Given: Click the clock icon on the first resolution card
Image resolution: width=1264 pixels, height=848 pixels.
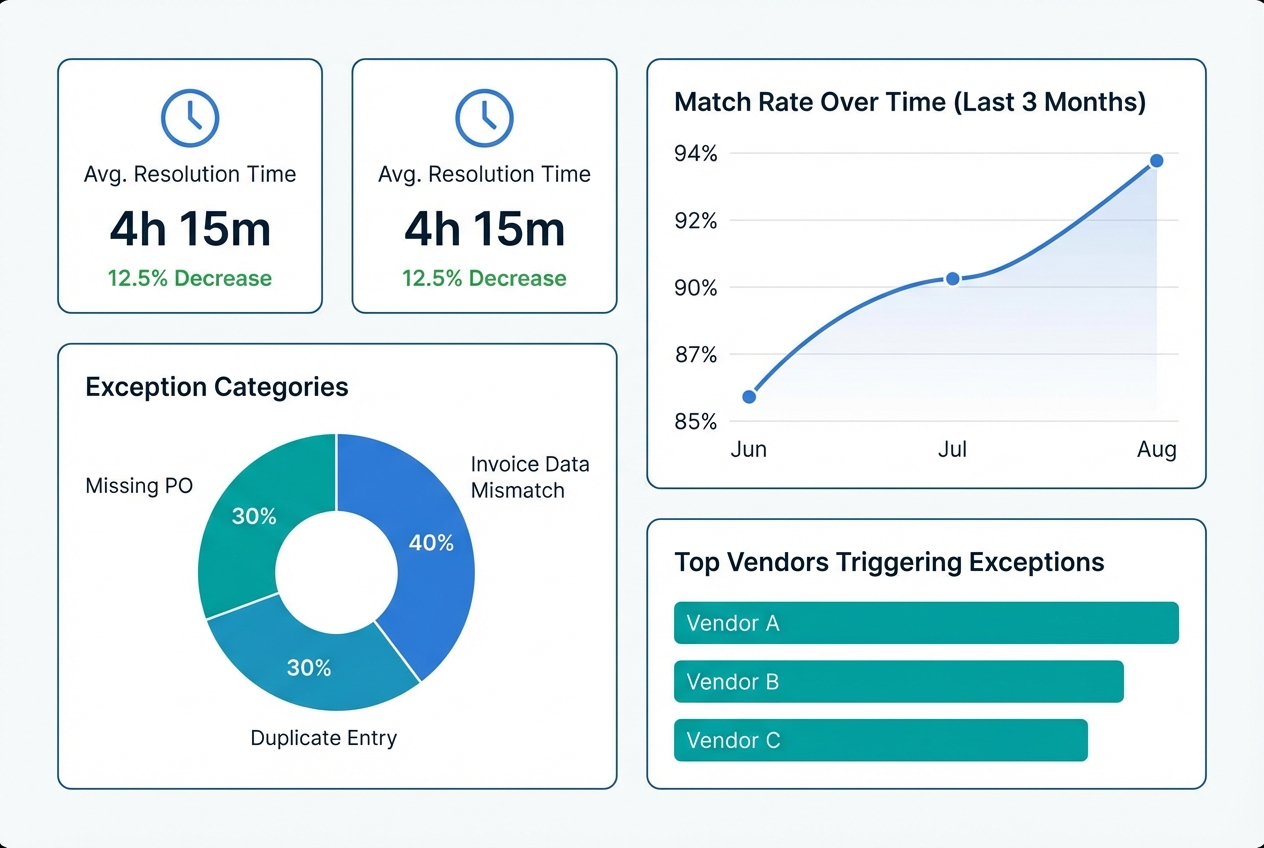Looking at the screenshot, I should (x=190, y=116).
